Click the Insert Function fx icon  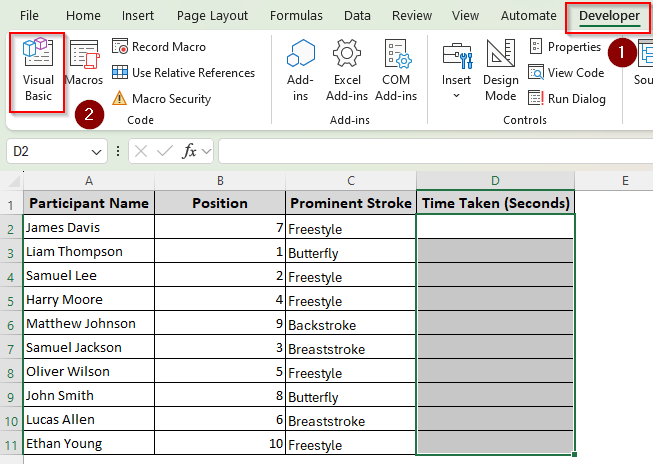pos(189,151)
